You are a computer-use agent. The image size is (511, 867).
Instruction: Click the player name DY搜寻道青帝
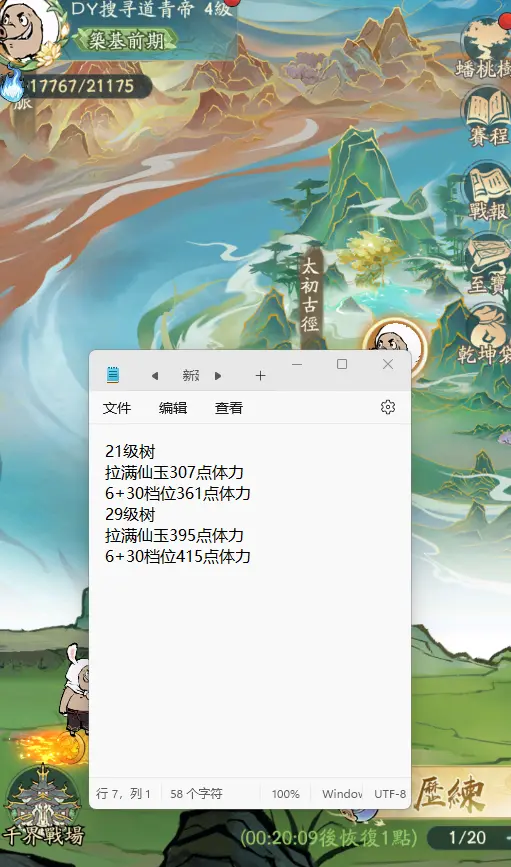coord(132,8)
